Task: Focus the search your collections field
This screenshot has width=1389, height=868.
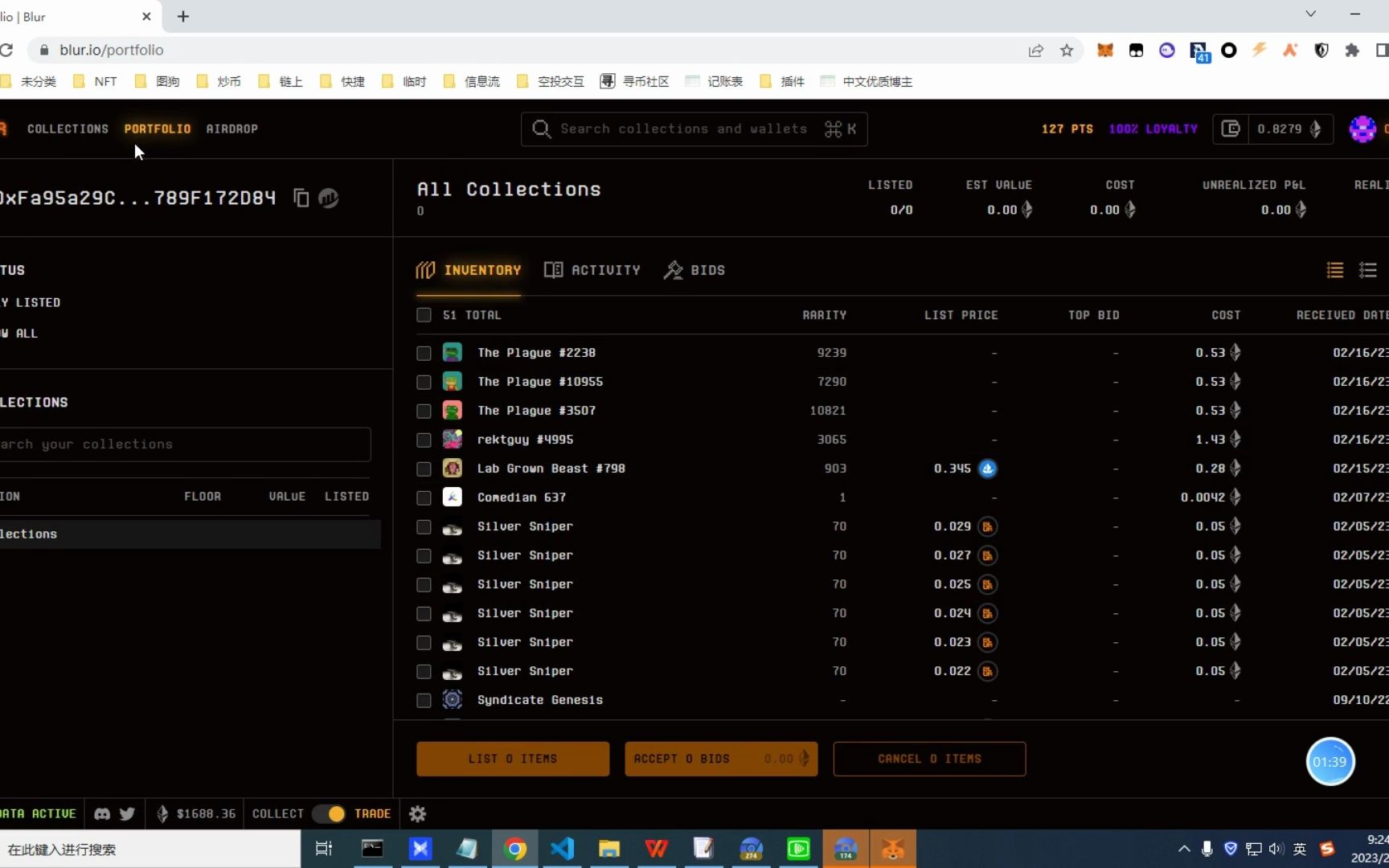Action: [x=185, y=444]
